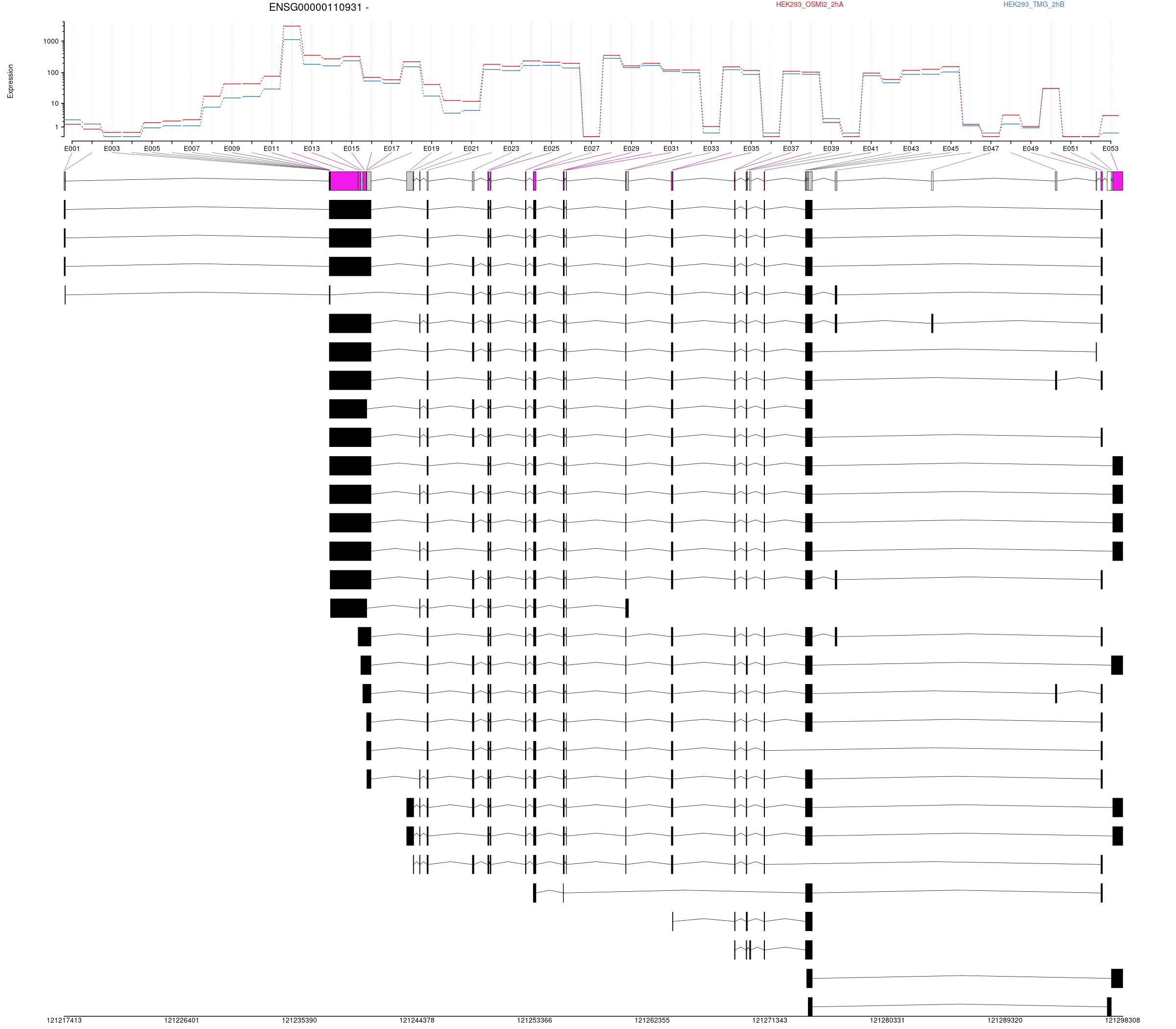Select exon label E003
This screenshot has width=1176, height=1029.
tap(112, 149)
